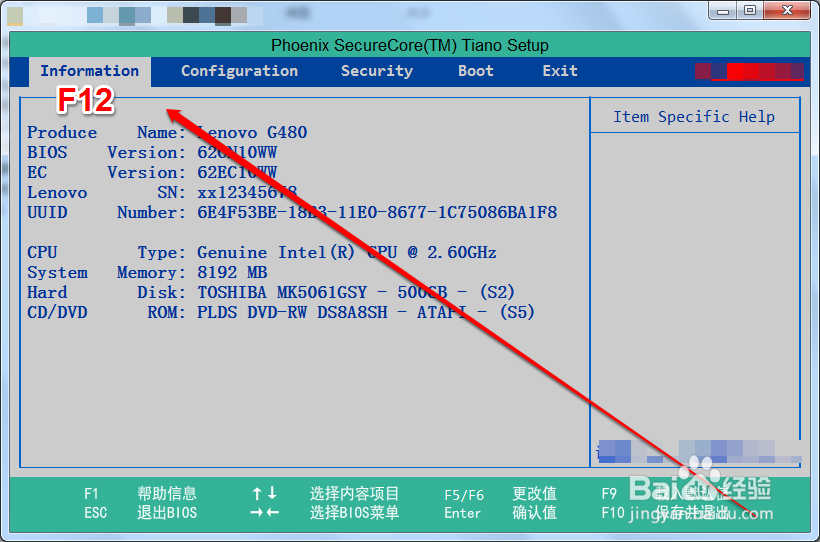Viewport: 820px width, 542px height.
Task: Click the System Memory 8192 MB value
Action: 232,273
